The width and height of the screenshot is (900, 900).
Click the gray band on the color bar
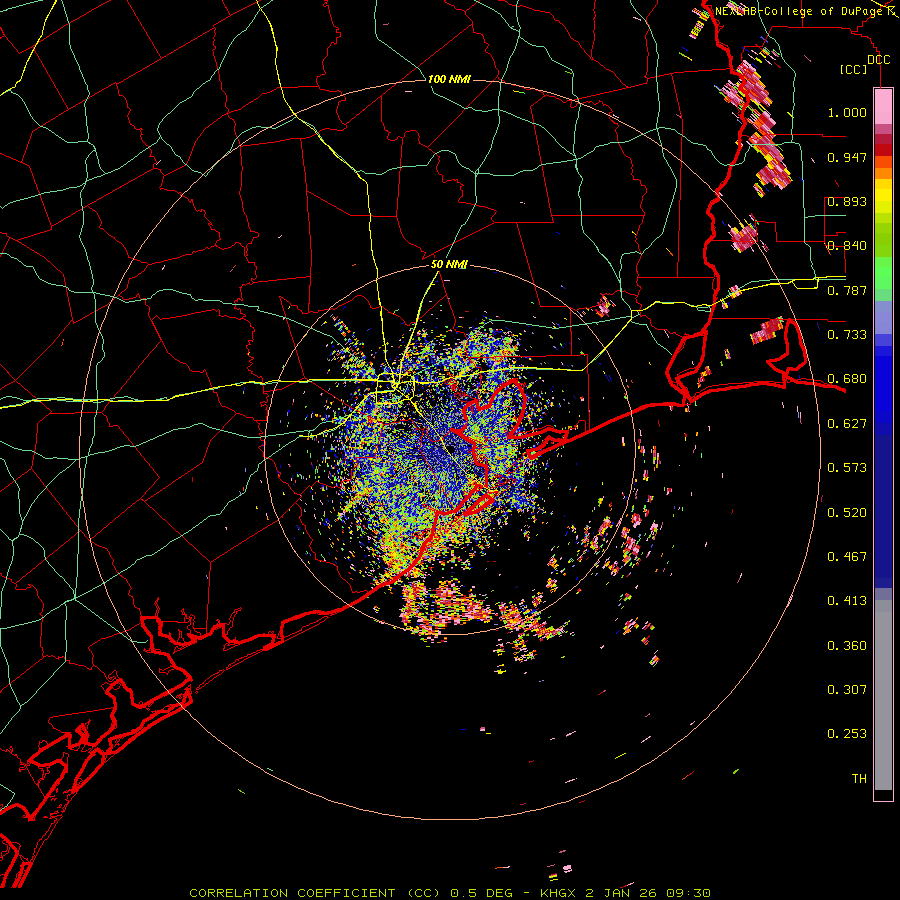[883, 695]
